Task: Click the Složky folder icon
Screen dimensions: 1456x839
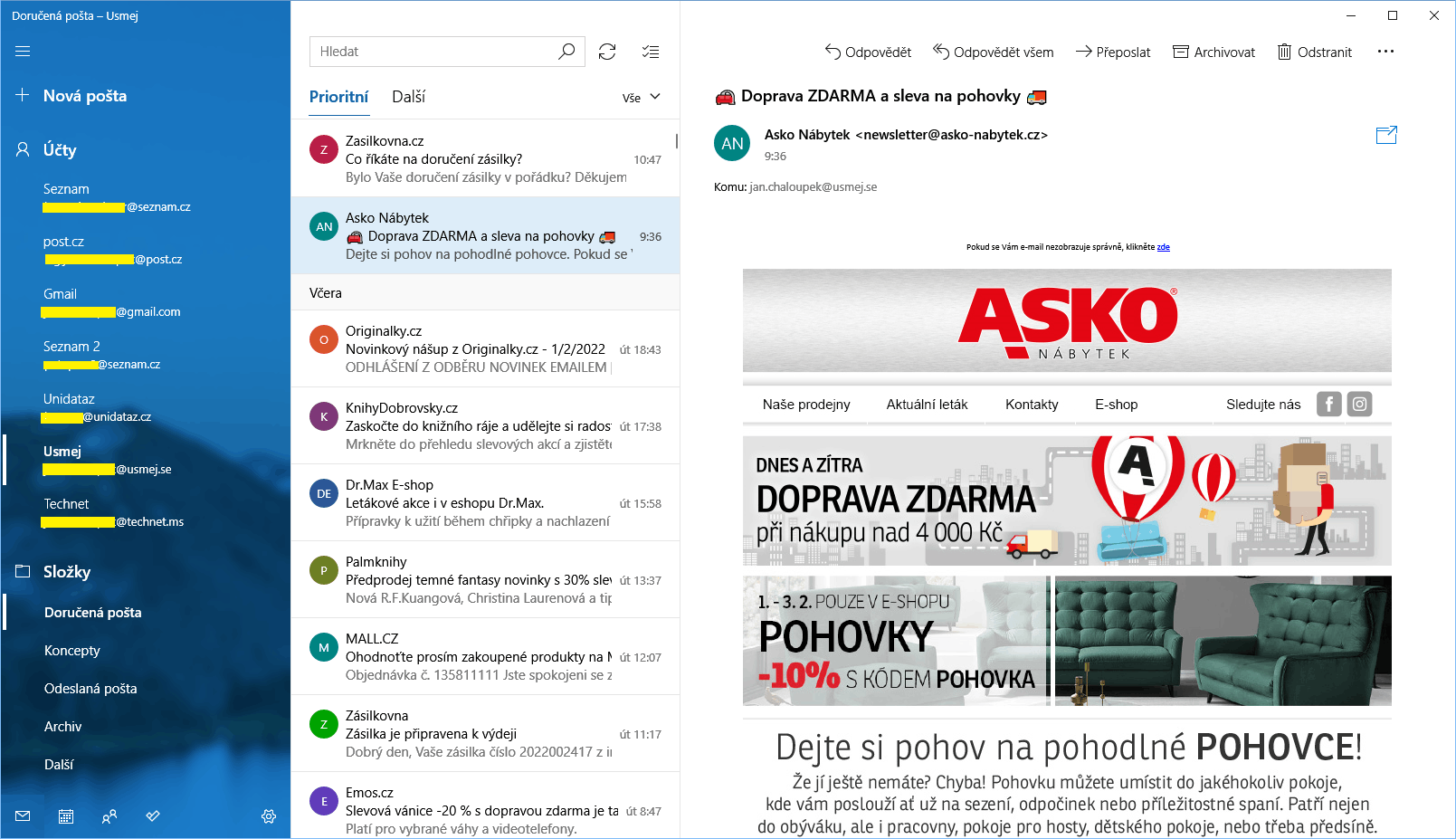Action: point(23,571)
